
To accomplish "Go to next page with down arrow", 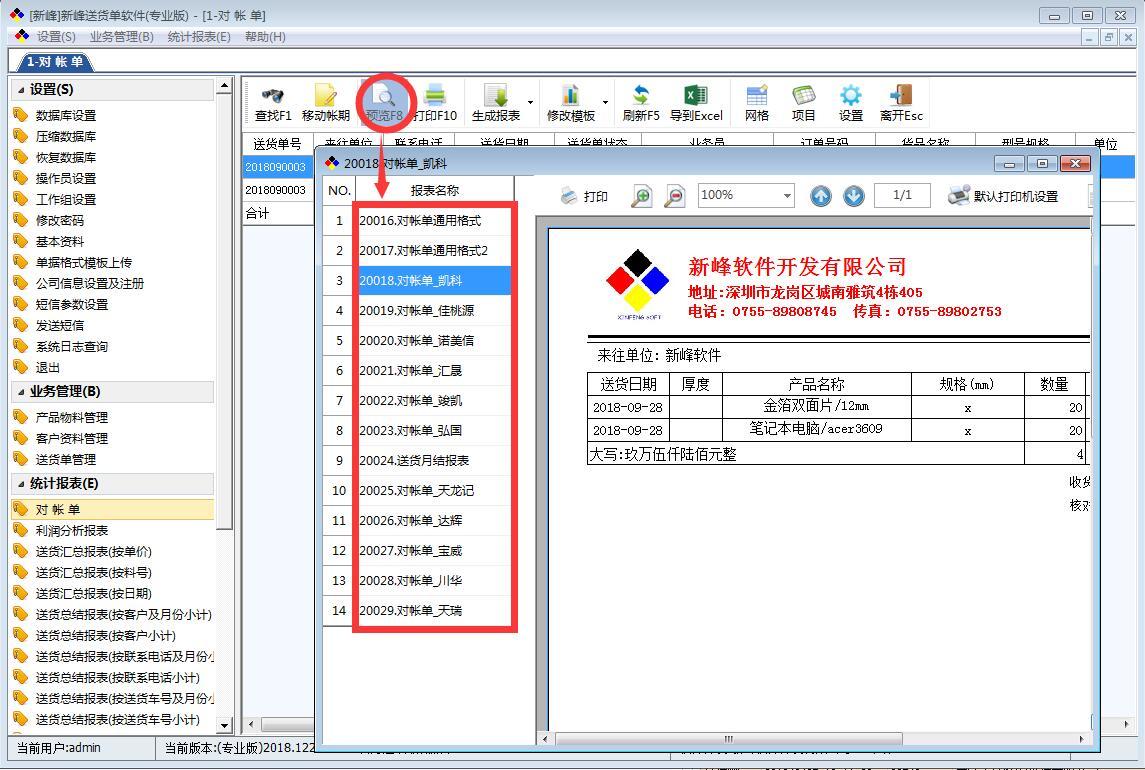I will tap(854, 196).
